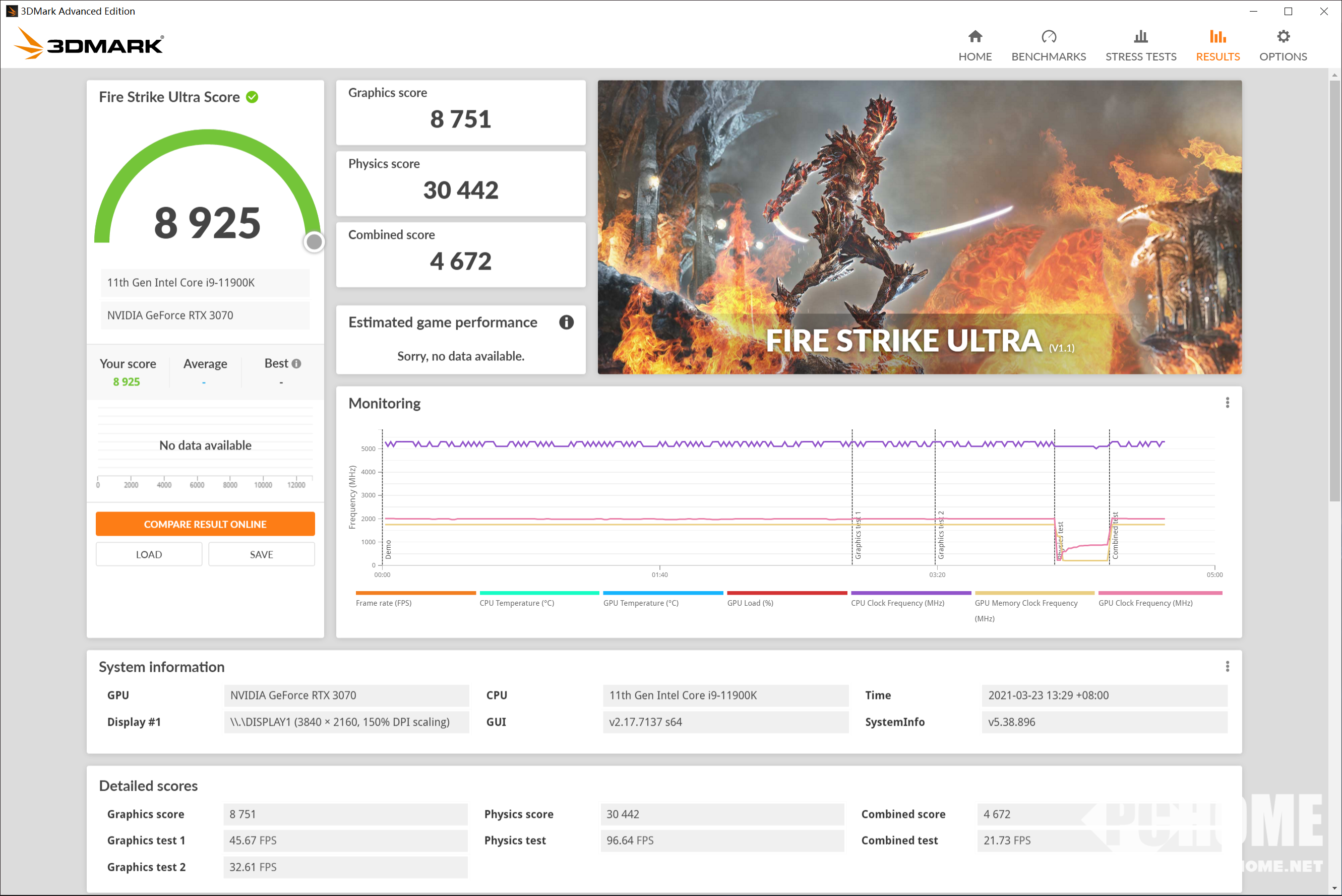Open Options gear icon

[x=1283, y=37]
